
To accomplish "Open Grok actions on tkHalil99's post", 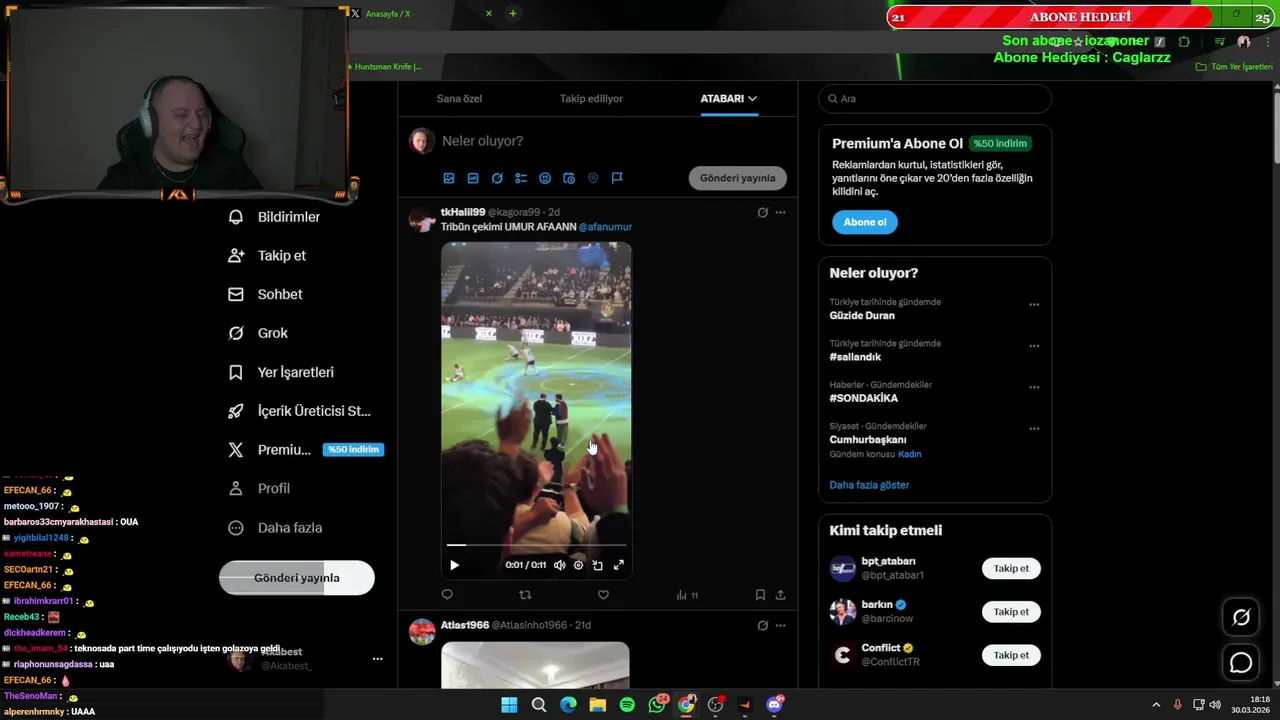I will tap(762, 212).
